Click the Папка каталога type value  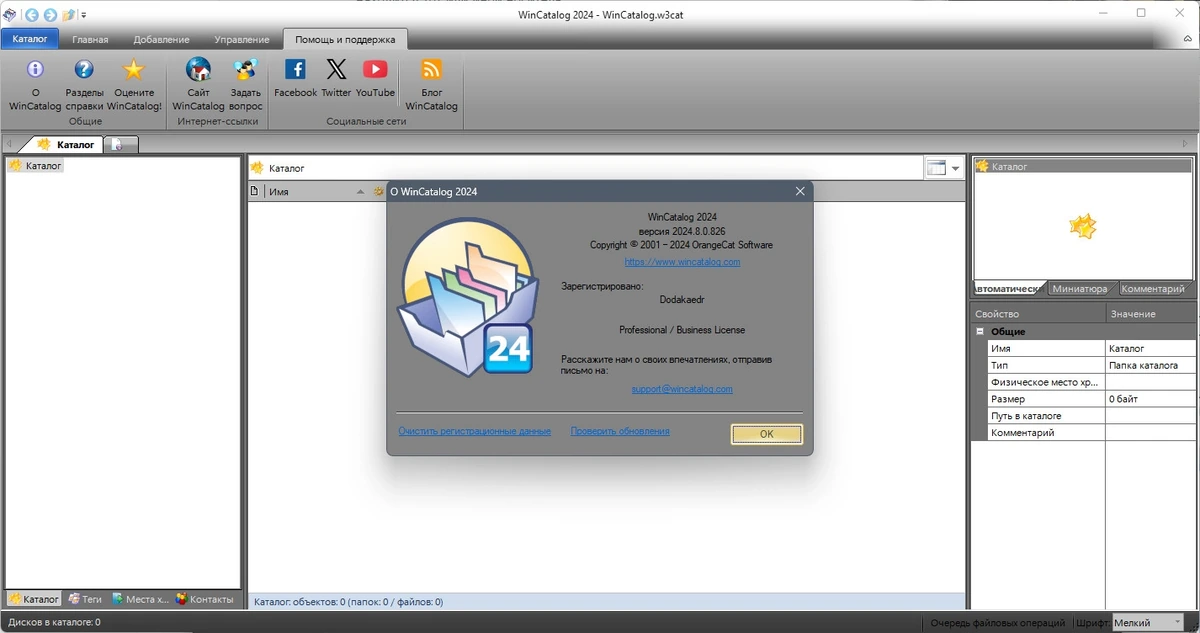tap(1152, 365)
